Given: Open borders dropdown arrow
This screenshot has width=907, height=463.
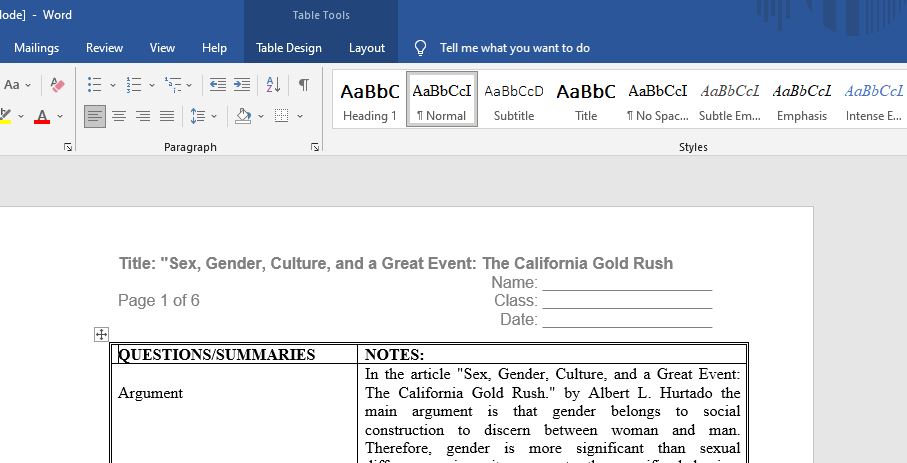Looking at the screenshot, I should (x=300, y=116).
